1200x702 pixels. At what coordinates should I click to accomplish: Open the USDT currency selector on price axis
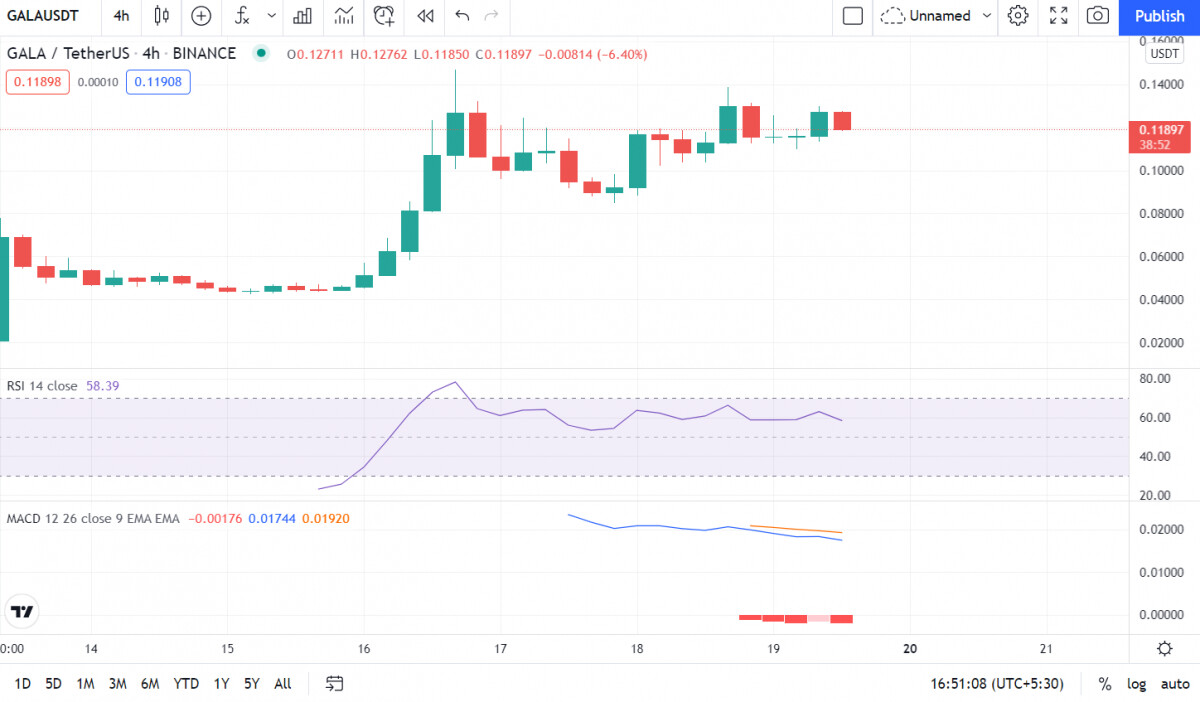point(1165,54)
